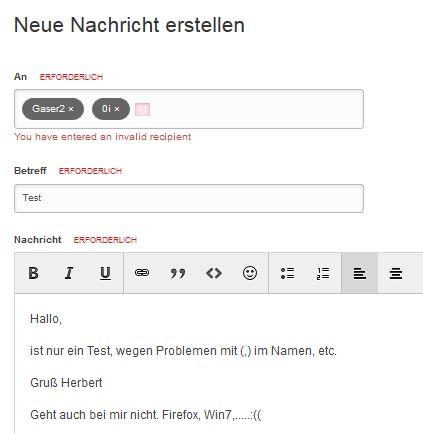
Task: Insert a hyperlink with chain icon
Action: pos(142,273)
